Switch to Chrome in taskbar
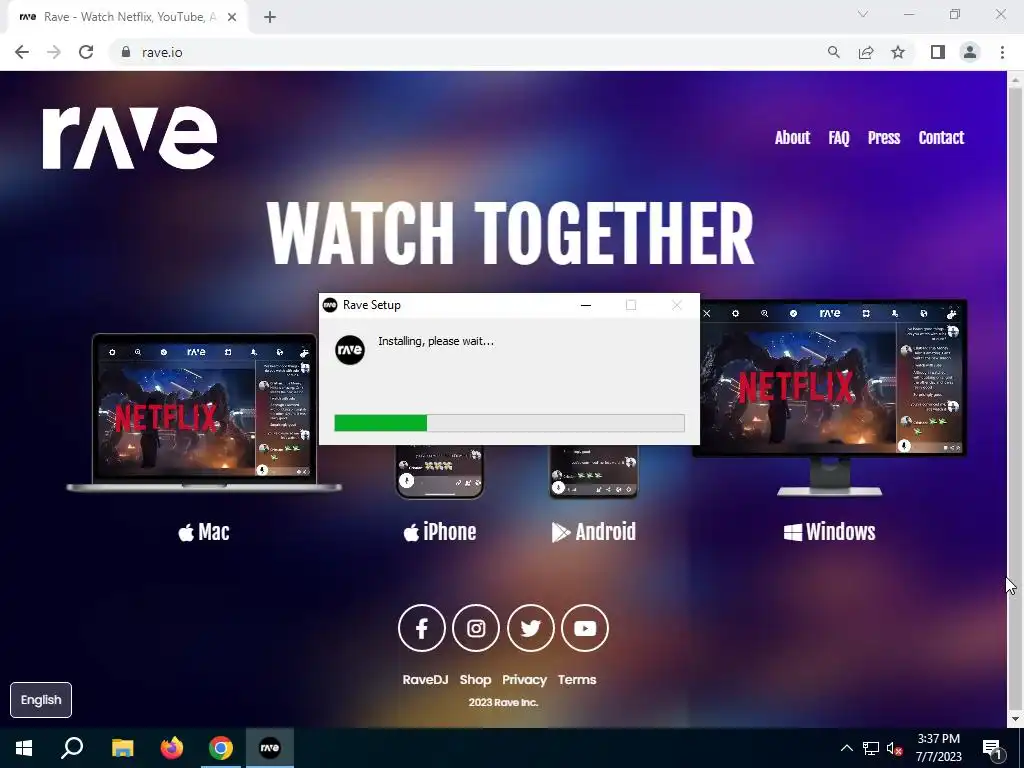Screen dimensions: 1024x768 pyautogui.click(x=221, y=748)
